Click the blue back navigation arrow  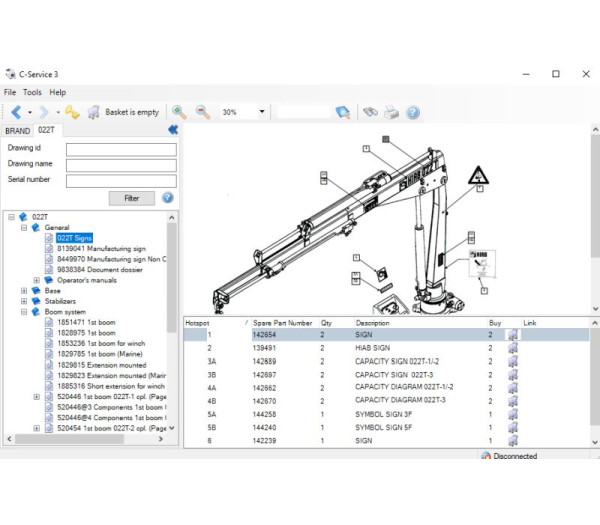click(15, 112)
